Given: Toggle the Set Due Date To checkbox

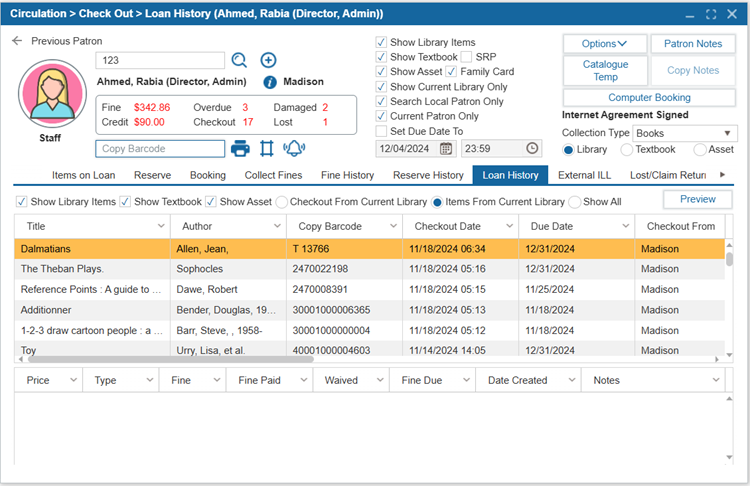Looking at the screenshot, I should click(x=381, y=131).
